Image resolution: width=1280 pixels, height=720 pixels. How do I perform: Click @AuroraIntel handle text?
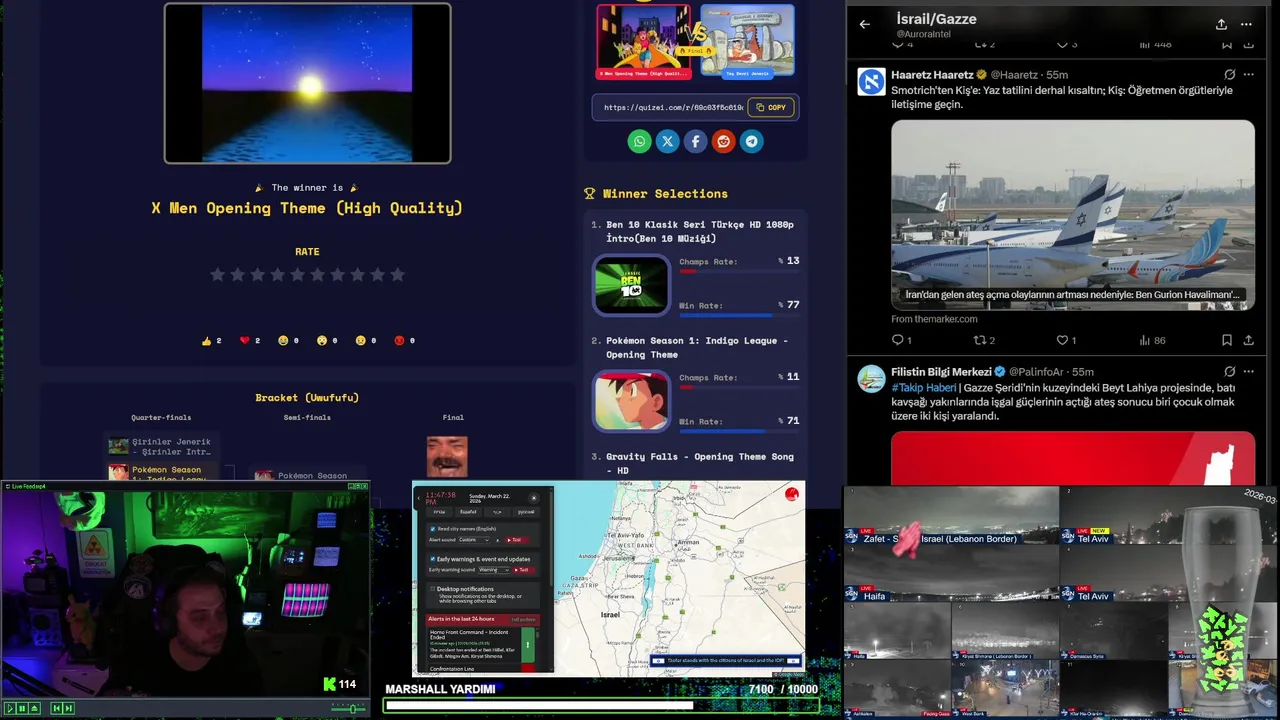point(923,34)
